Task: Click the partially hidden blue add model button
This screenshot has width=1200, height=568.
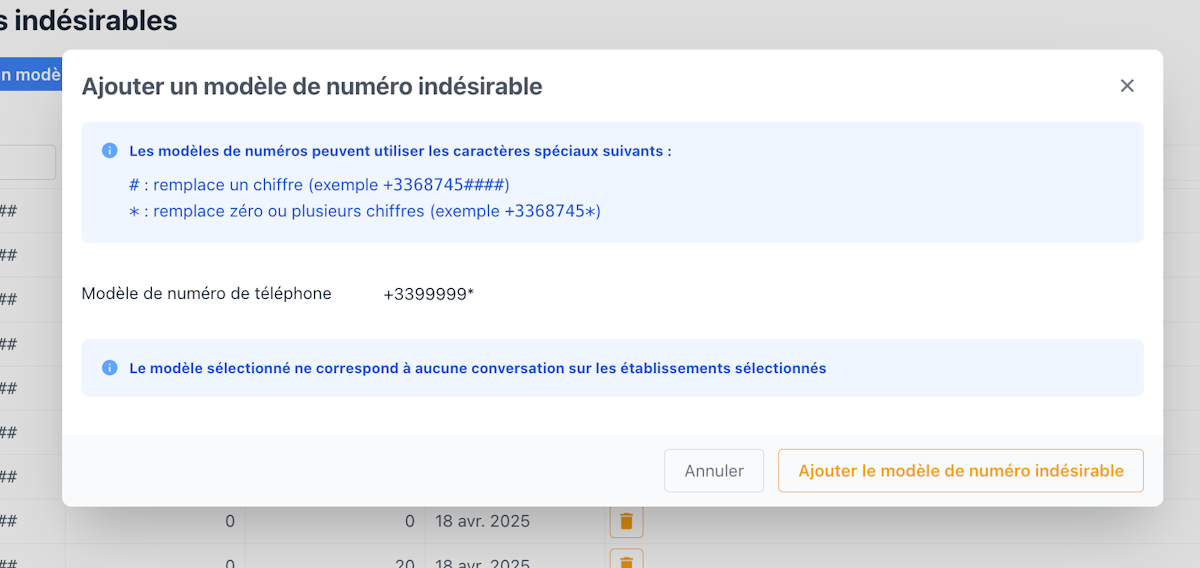Action: 30,75
